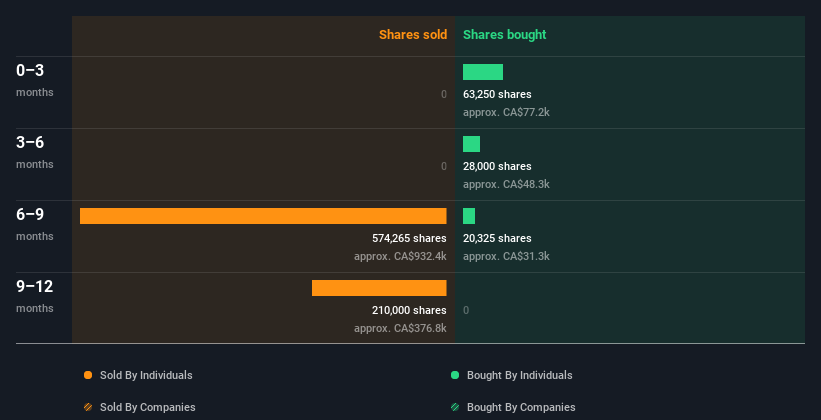Toggle the Sold By Companies legend label

point(147,407)
